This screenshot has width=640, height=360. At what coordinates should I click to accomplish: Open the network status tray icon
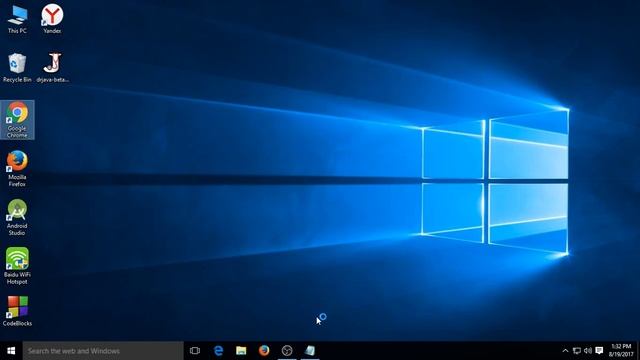[577, 351]
